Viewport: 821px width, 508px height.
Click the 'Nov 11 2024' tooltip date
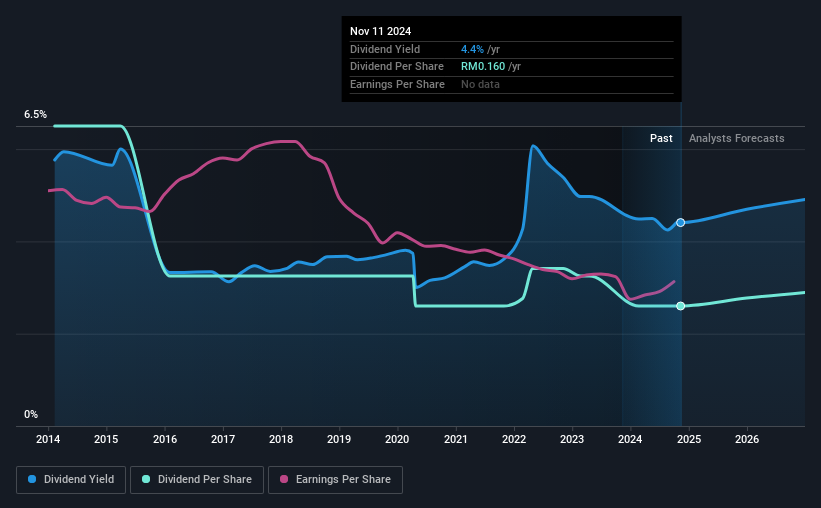(380, 31)
